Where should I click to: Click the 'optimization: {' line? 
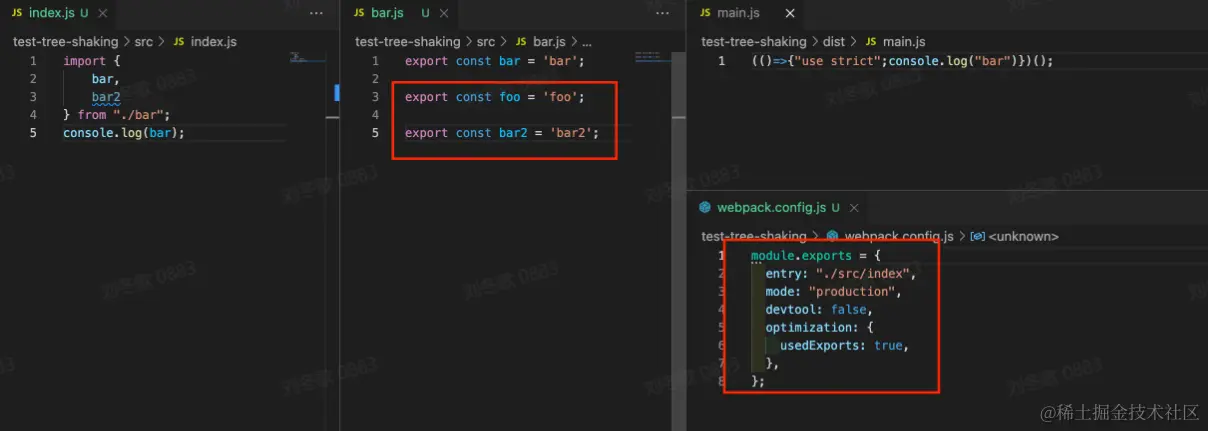point(819,328)
